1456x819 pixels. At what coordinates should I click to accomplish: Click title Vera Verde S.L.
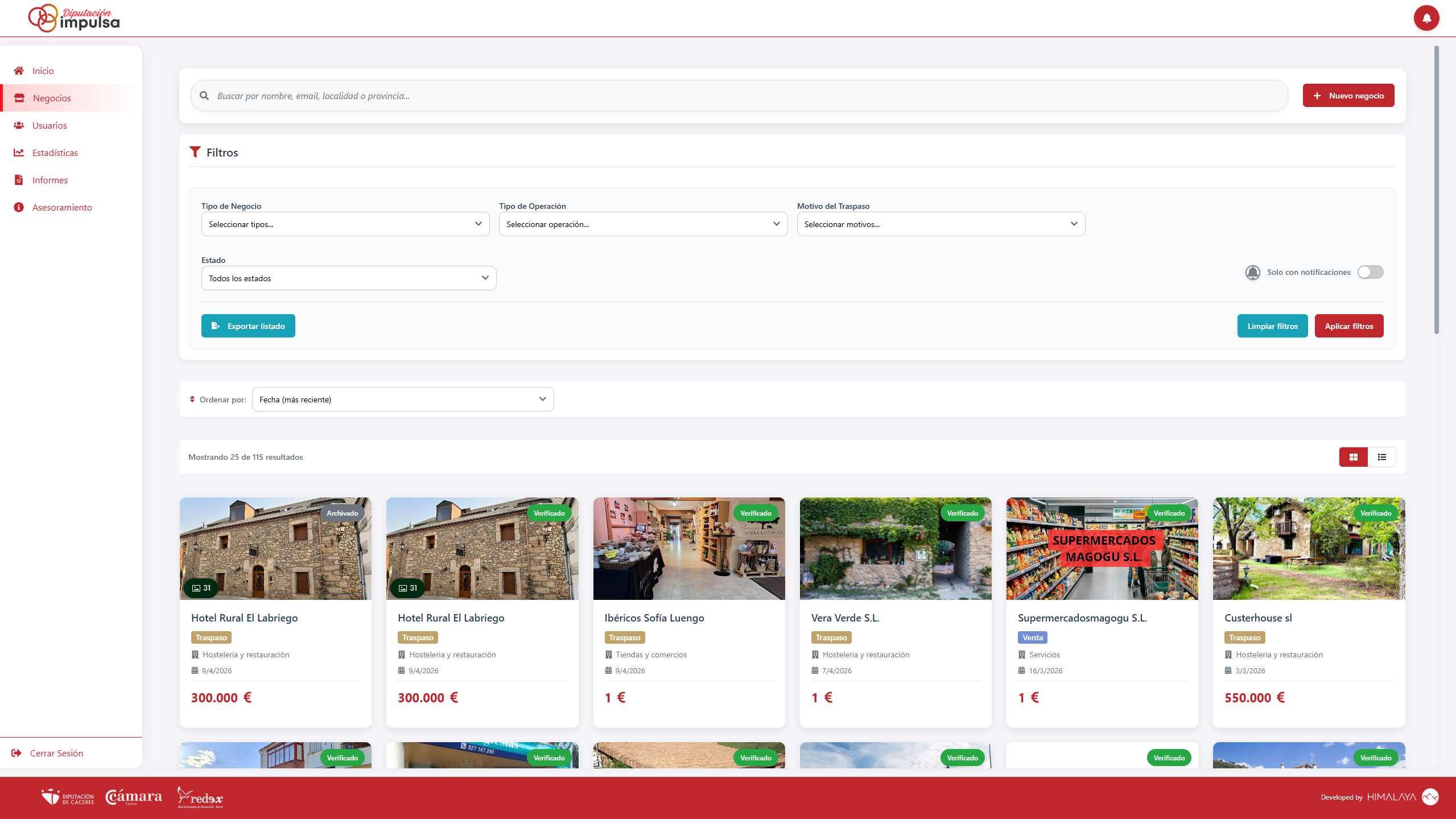tap(845, 618)
